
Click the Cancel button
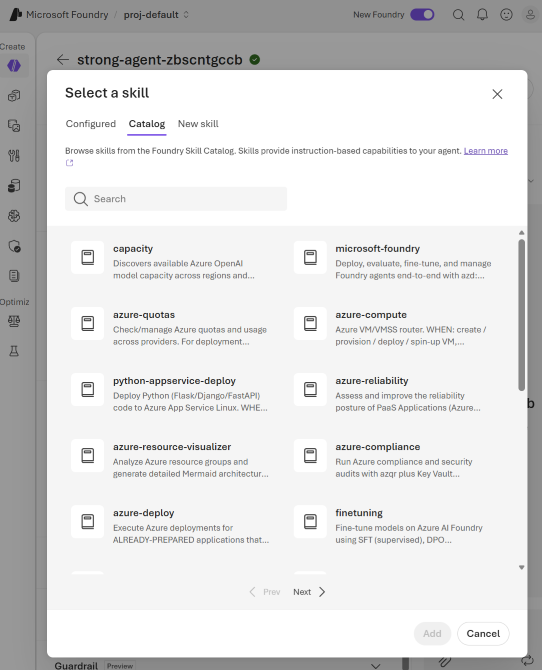483,634
